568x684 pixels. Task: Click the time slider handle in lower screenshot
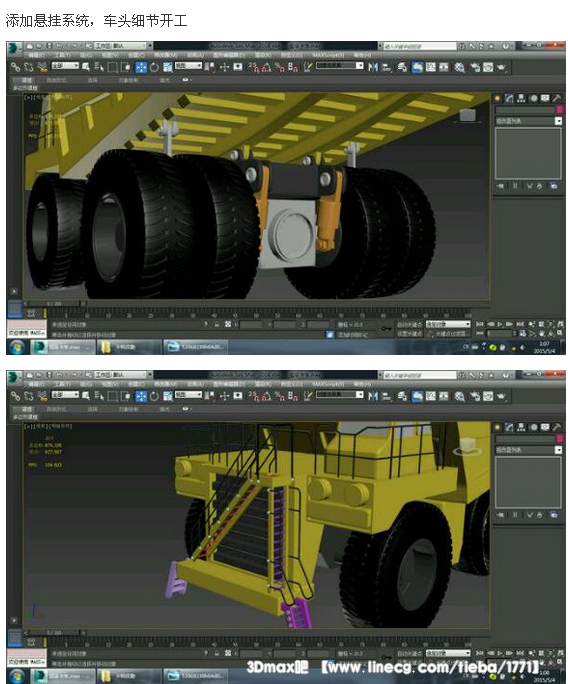tap(54, 632)
